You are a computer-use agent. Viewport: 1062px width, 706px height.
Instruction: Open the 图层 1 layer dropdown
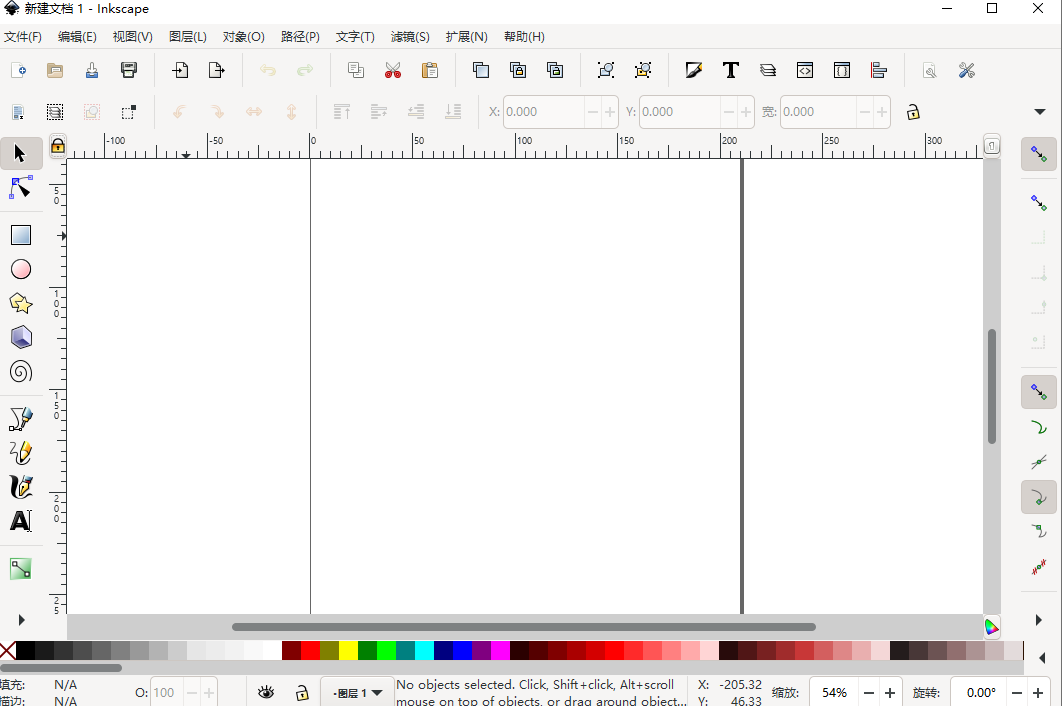(356, 691)
